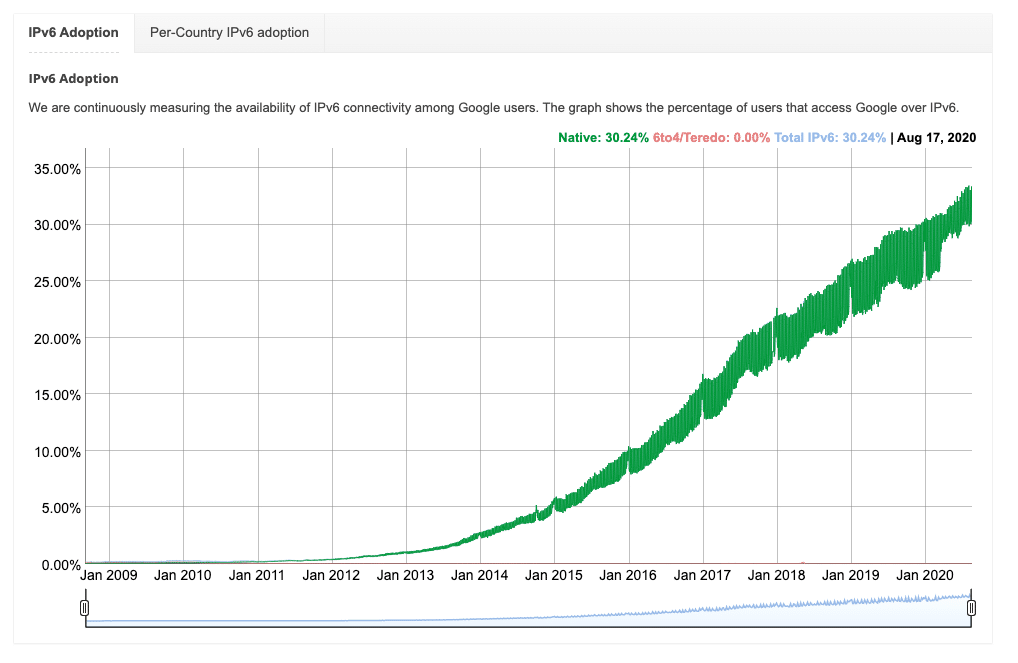
Task: Switch to the Per-Country IPv6 adoption tab
Action: pos(228,32)
